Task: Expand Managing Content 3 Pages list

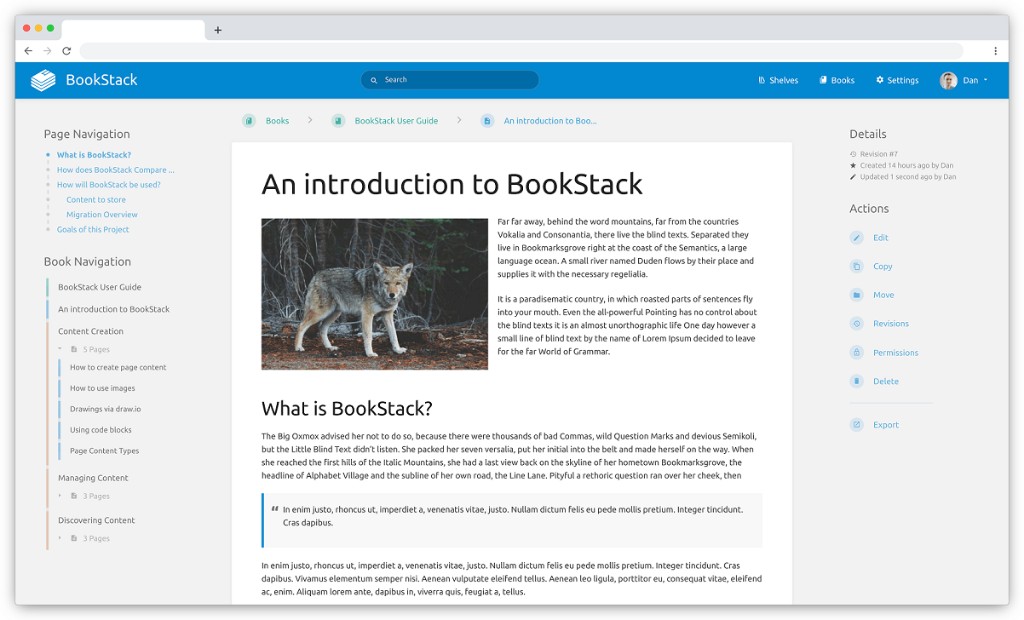Action: click(x=60, y=497)
